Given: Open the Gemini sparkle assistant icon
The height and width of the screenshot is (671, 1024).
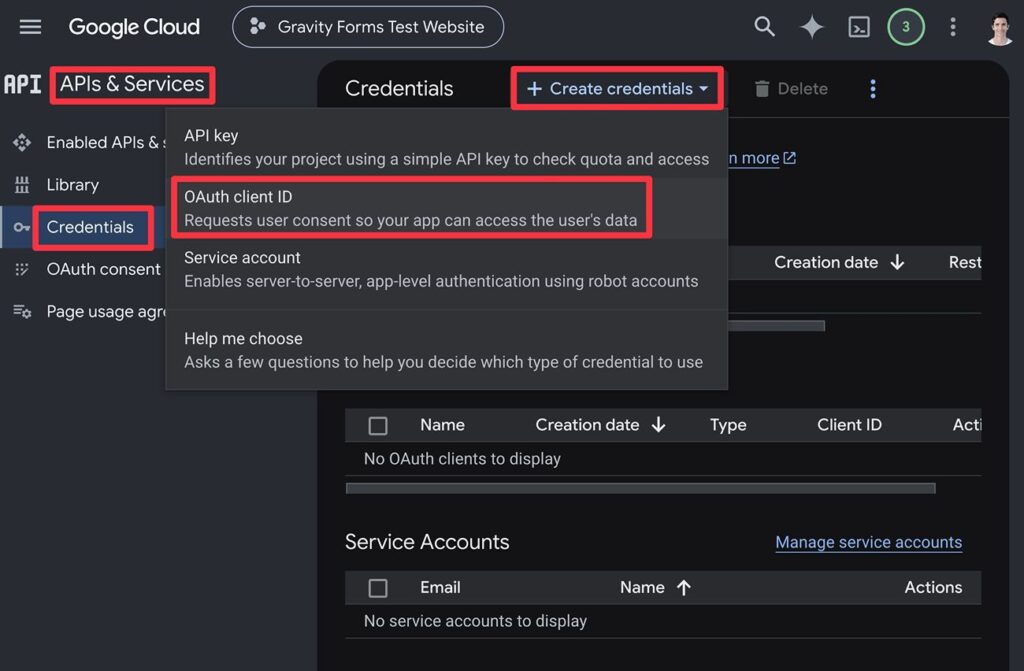Looking at the screenshot, I should [812, 27].
